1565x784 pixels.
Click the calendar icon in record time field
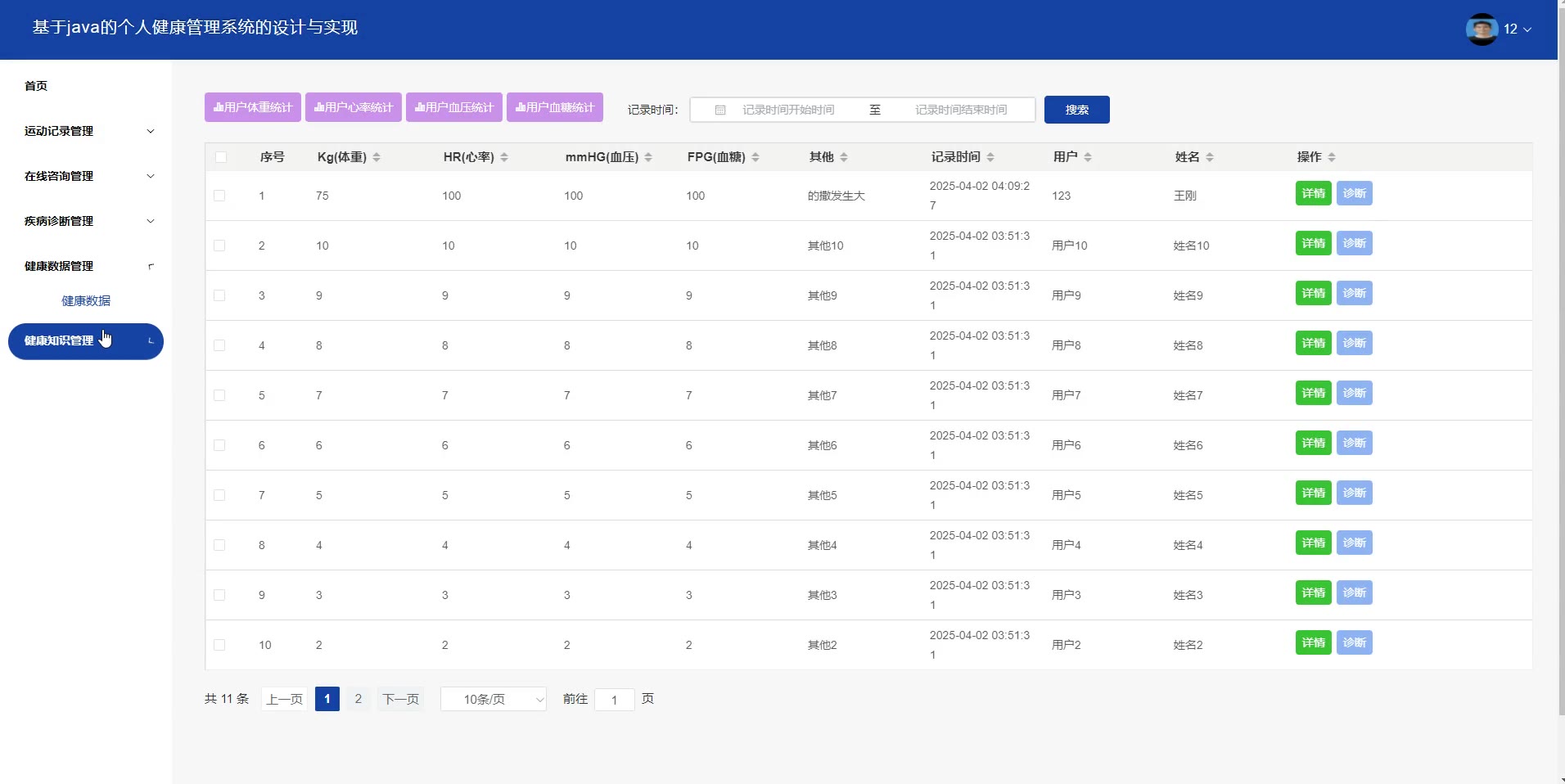pos(720,110)
